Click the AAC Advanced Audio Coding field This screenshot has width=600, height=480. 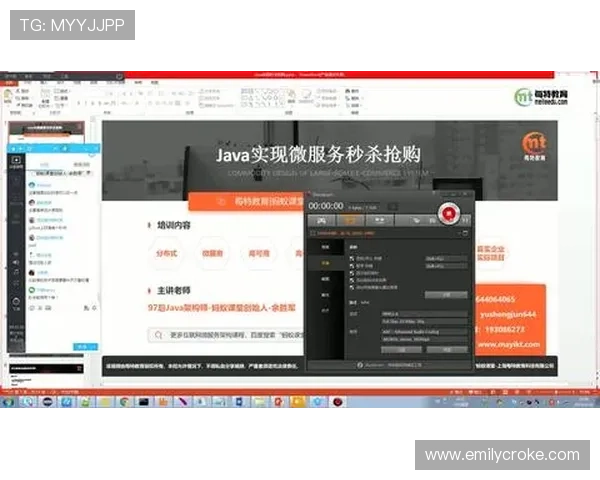click(424, 332)
